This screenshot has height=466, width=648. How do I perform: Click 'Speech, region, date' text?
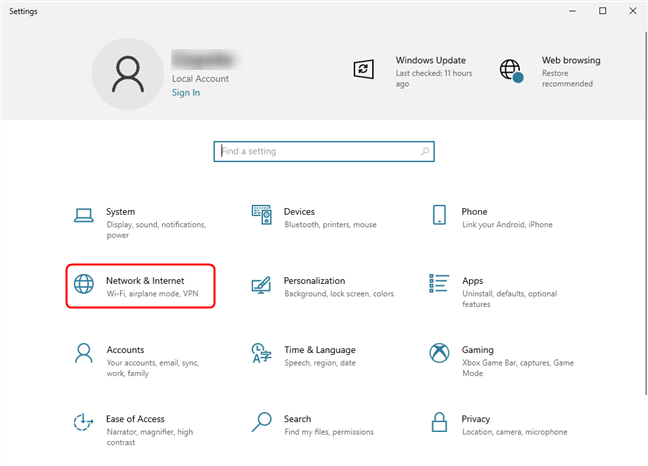(320, 363)
